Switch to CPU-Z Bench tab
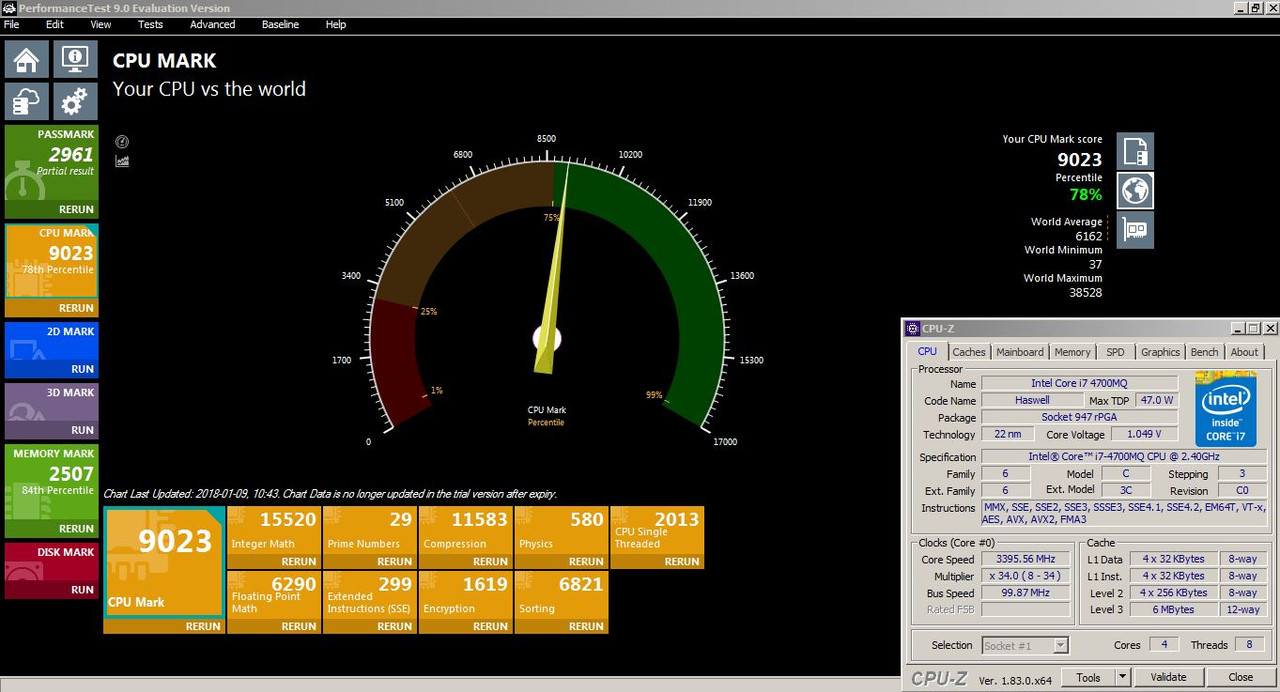Viewport: 1280px width, 692px height. coord(1205,352)
